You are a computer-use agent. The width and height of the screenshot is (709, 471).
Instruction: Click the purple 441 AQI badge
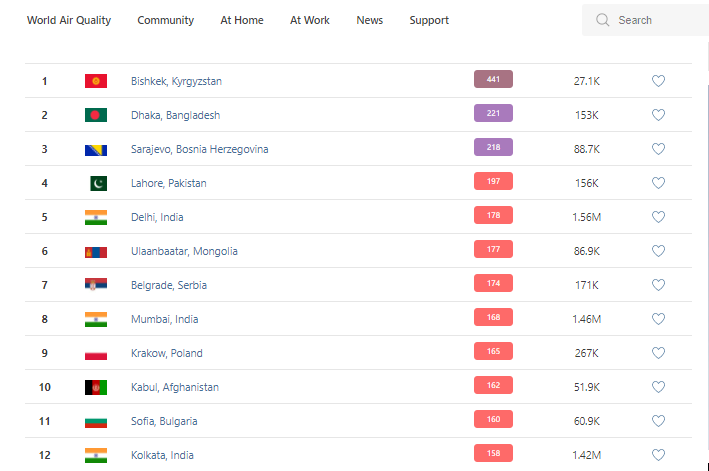[493, 80]
